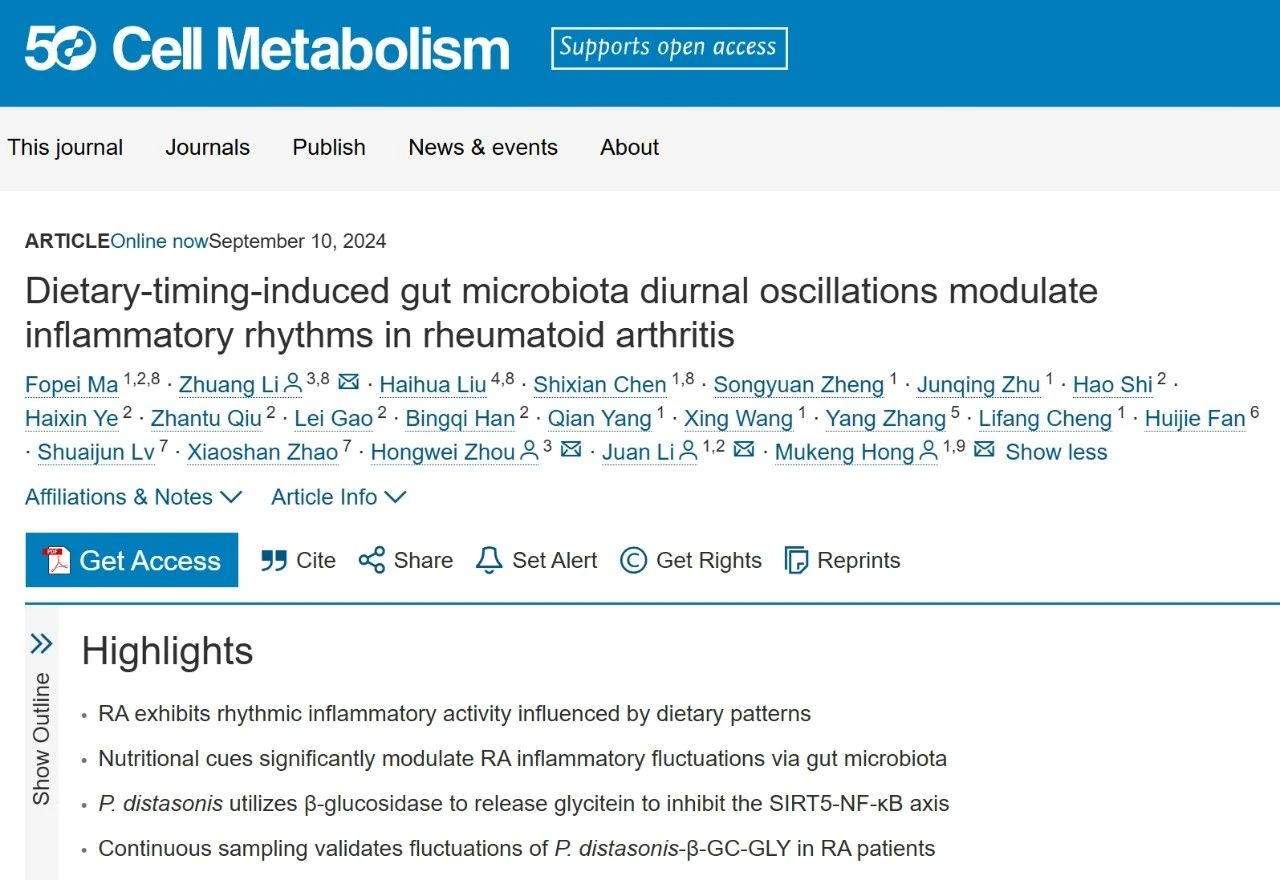Click the Get Rights copyright icon

point(633,560)
